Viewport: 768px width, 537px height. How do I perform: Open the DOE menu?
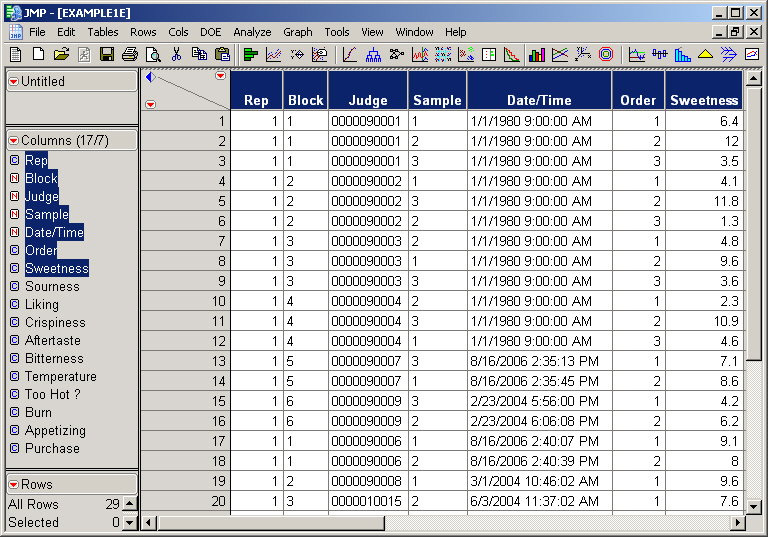[x=210, y=32]
